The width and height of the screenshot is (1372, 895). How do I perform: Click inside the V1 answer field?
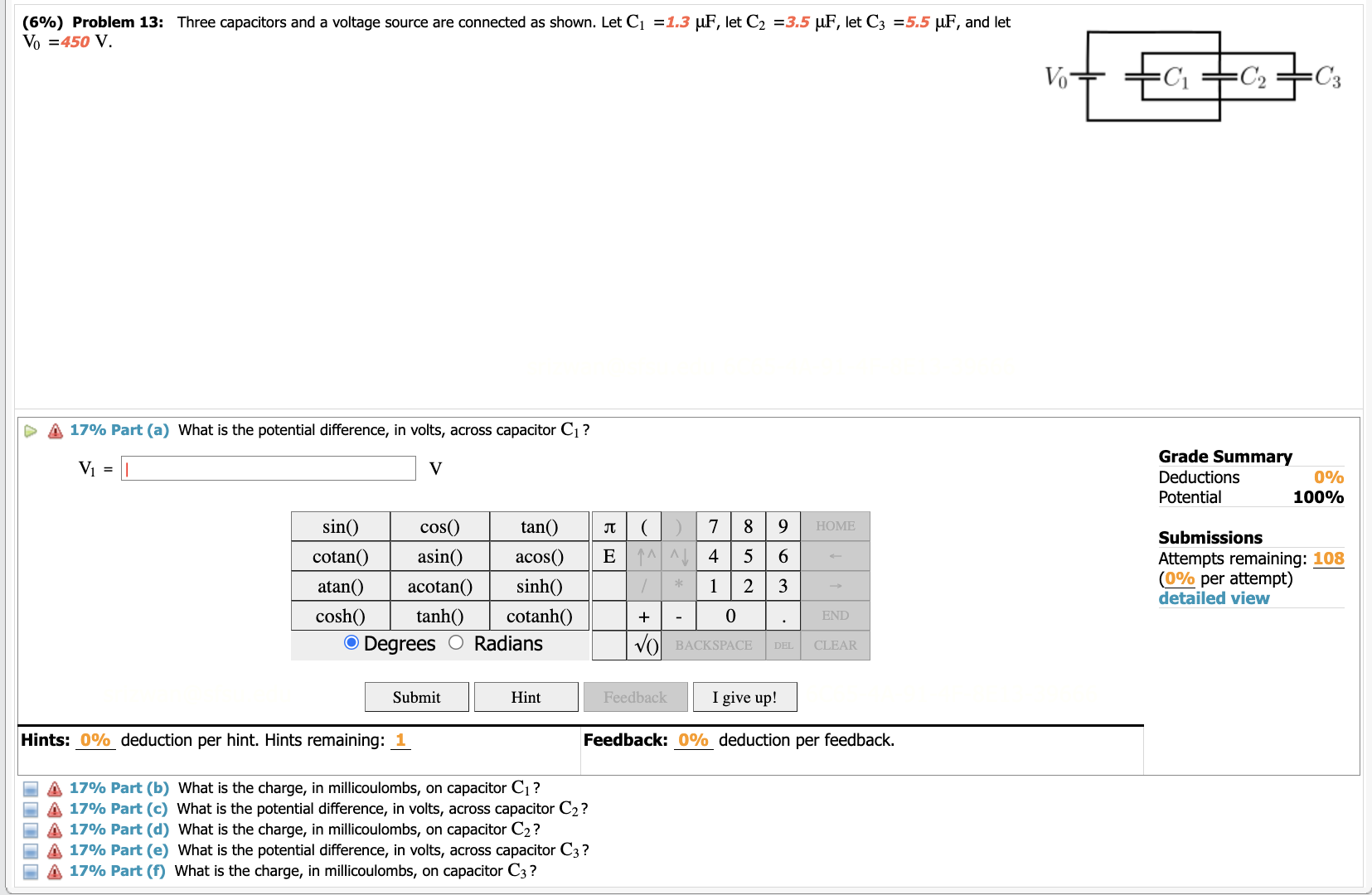coord(267,468)
